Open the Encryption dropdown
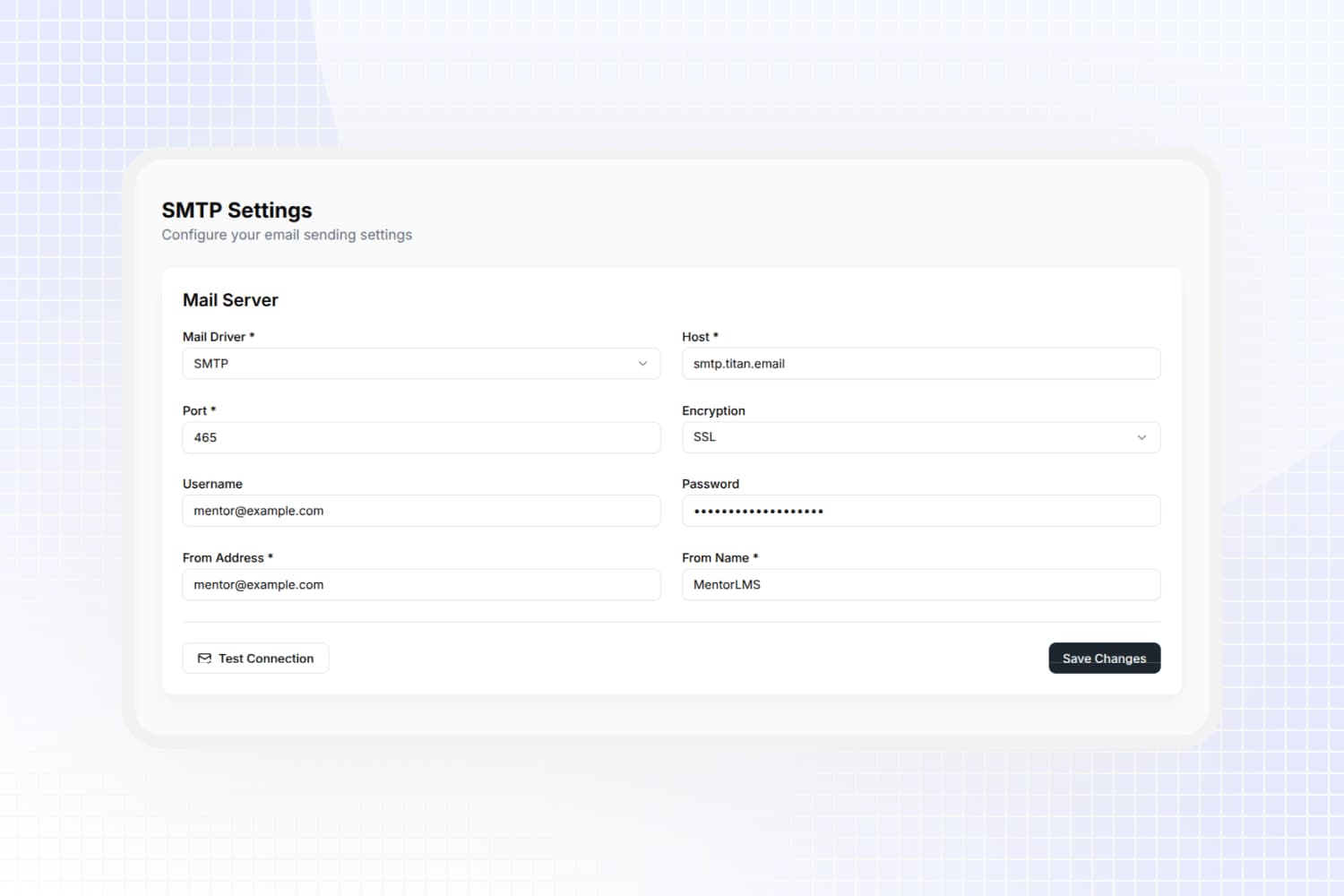 [921, 437]
